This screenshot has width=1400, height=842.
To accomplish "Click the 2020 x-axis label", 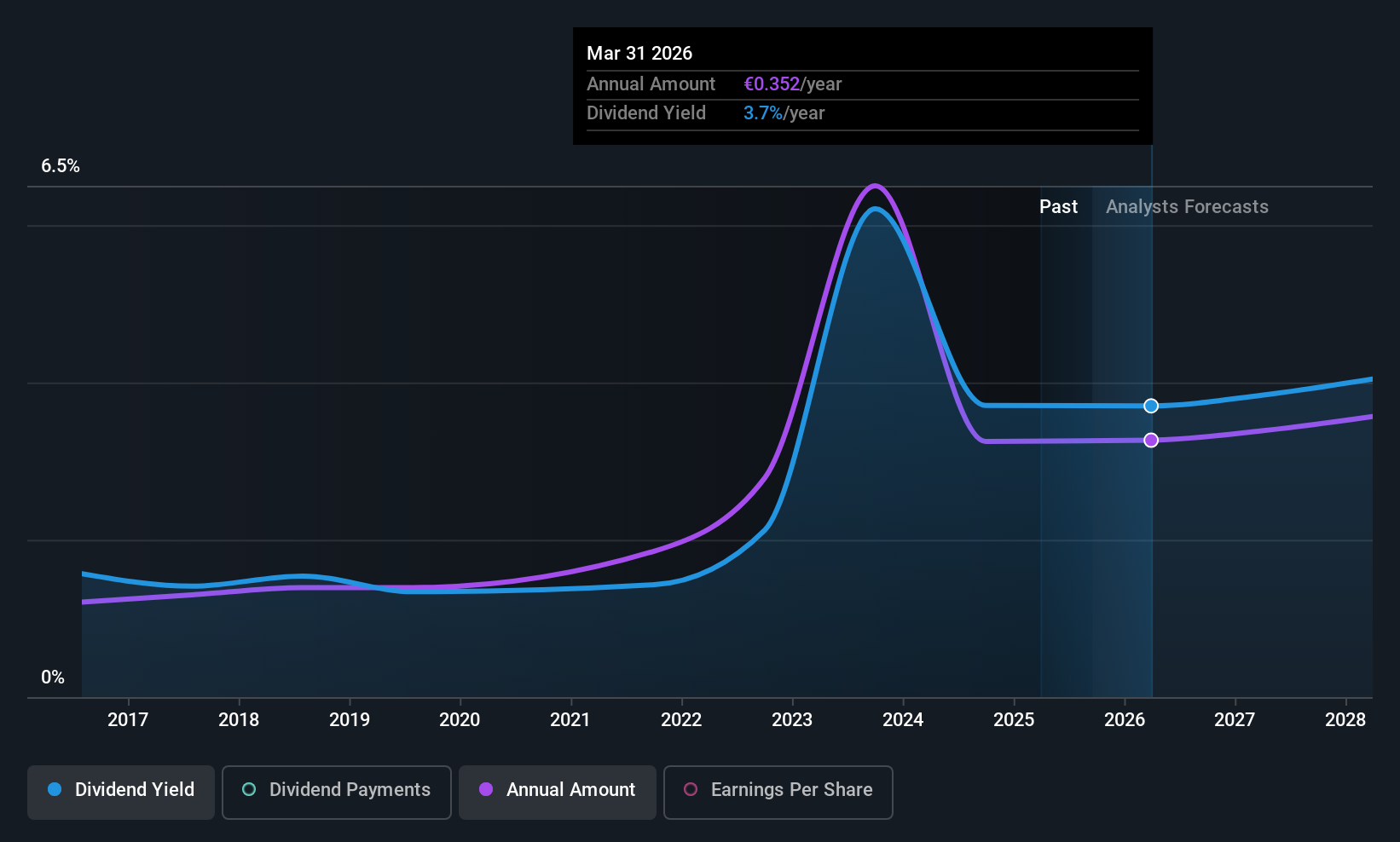I will coord(460,719).
